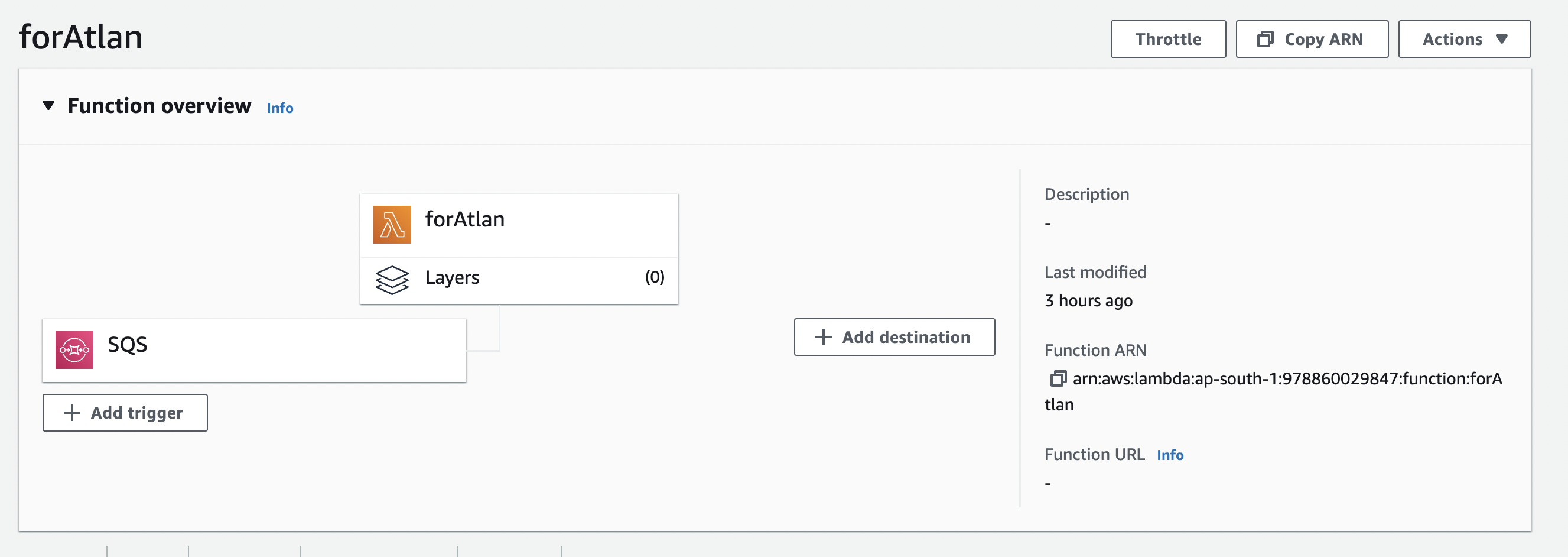Click the Layers row label
1568x557 pixels.
[451, 278]
